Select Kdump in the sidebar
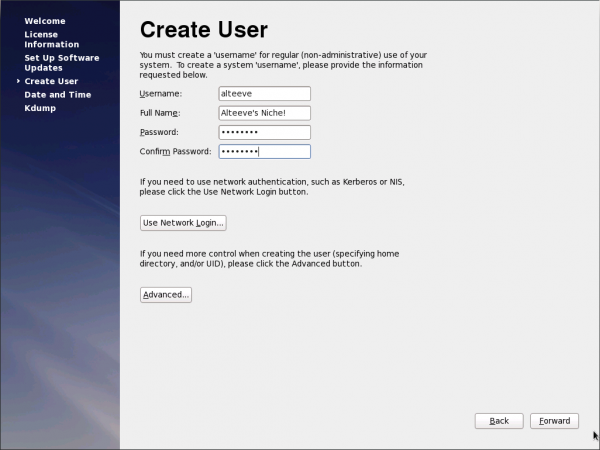Image resolution: width=600 pixels, height=450 pixels. click(40, 107)
